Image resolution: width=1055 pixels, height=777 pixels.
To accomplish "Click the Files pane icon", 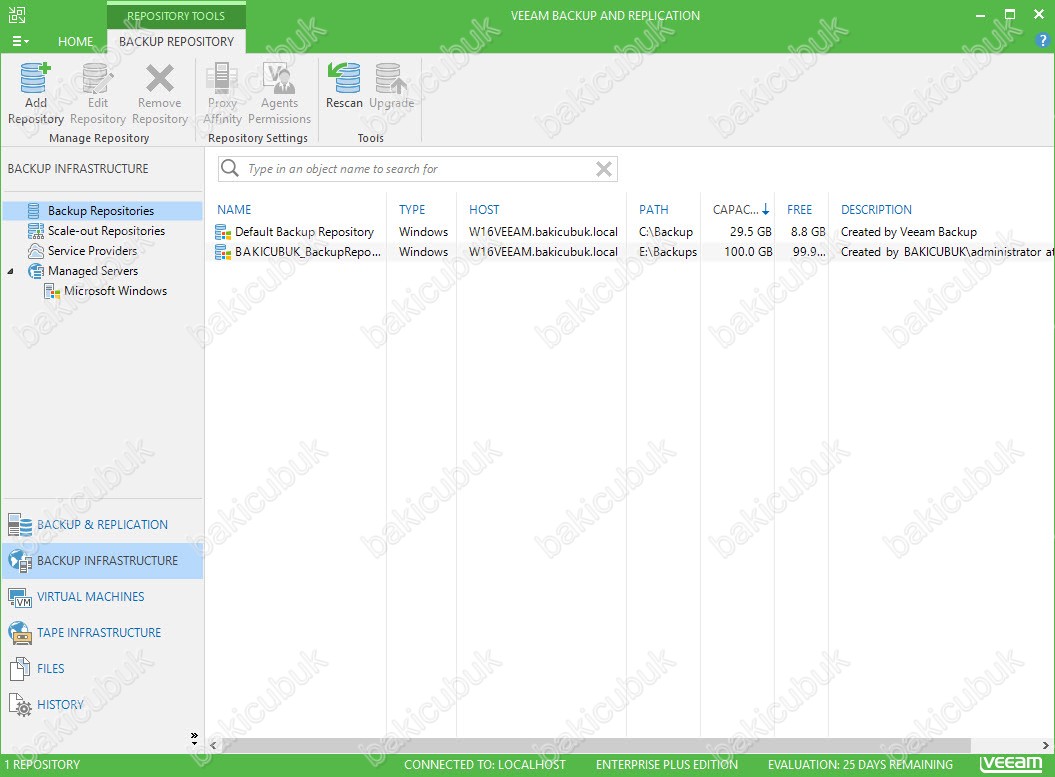I will pos(20,669).
